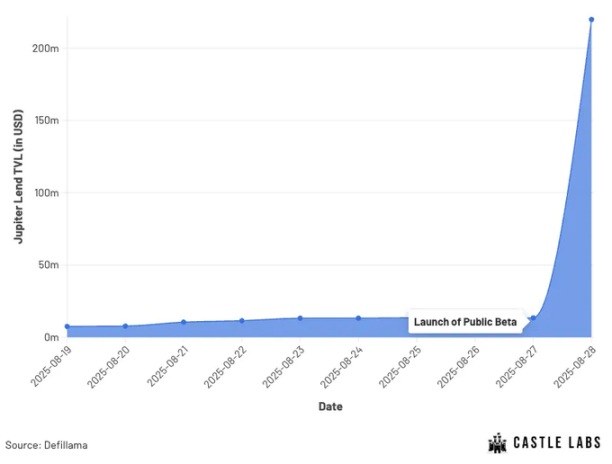612x464 pixels.
Task: Click the CASTLE LABS wordmark
Action: click(x=557, y=443)
